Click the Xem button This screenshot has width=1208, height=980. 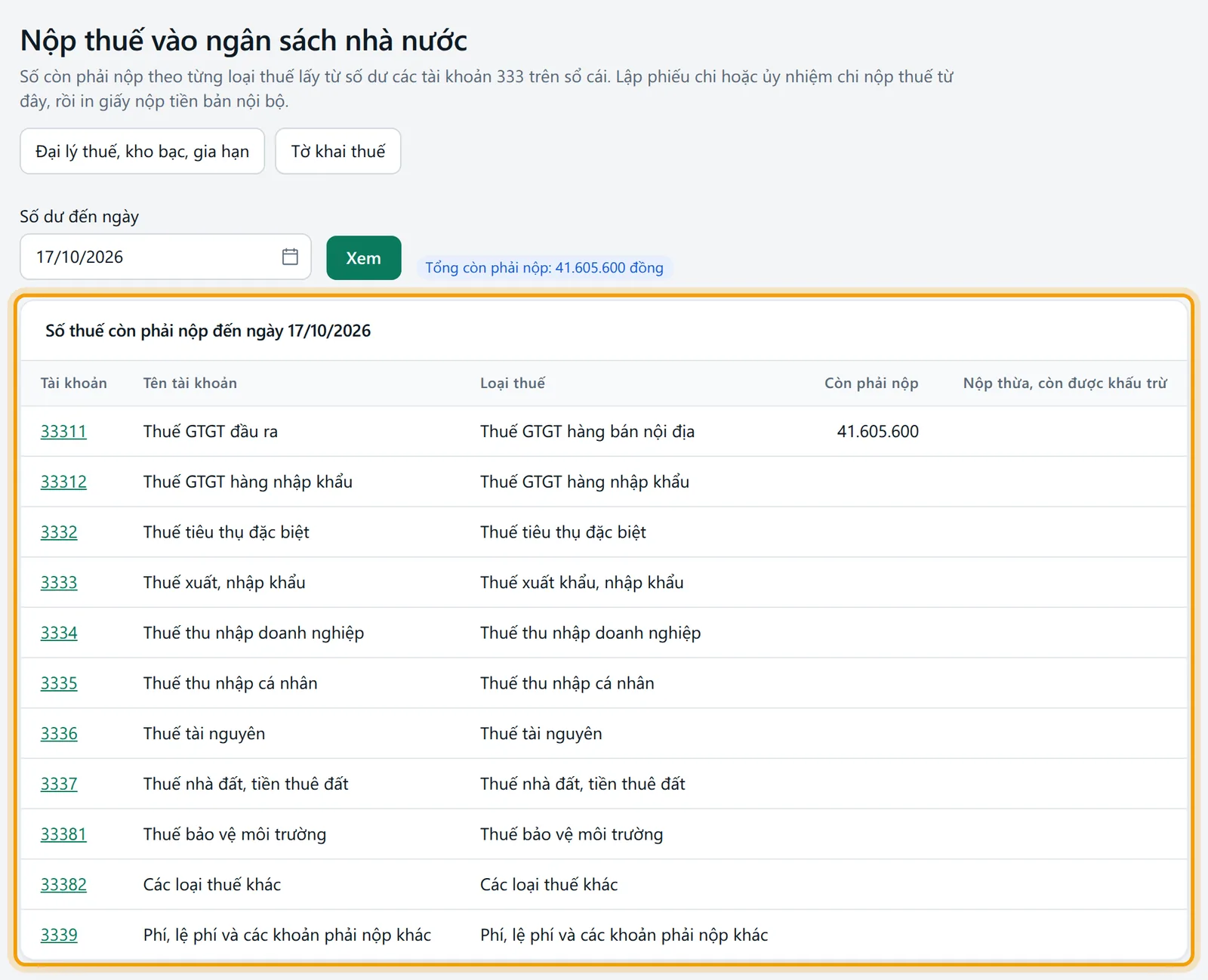[x=364, y=258]
